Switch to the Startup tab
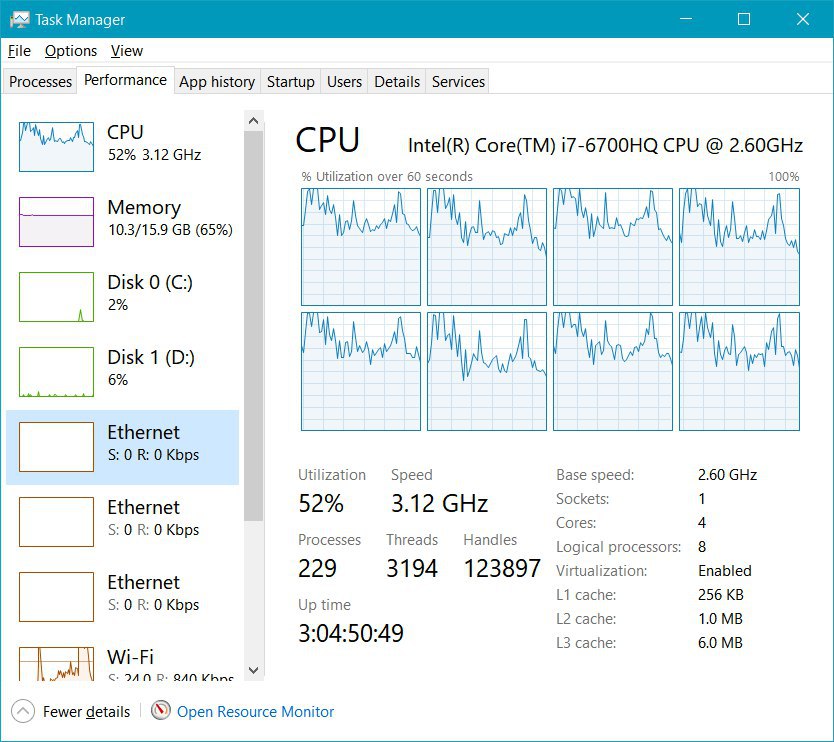 pos(290,81)
